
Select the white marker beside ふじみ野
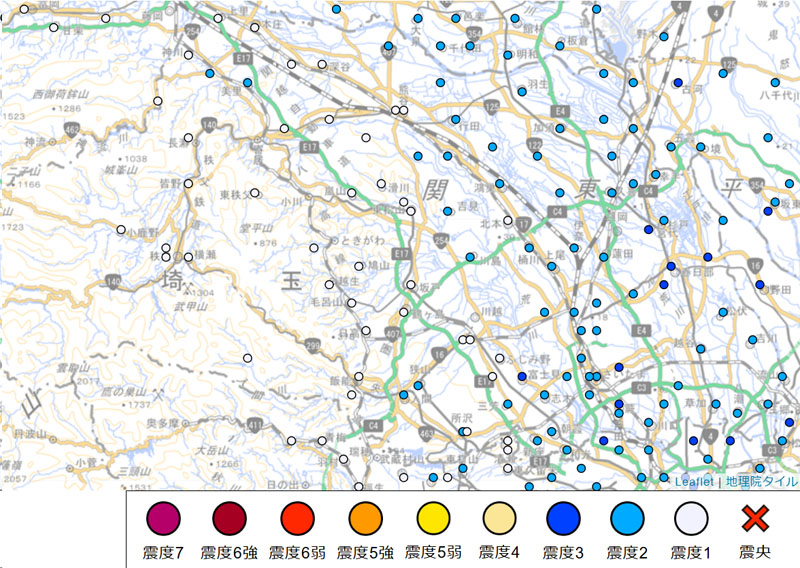click(499, 358)
